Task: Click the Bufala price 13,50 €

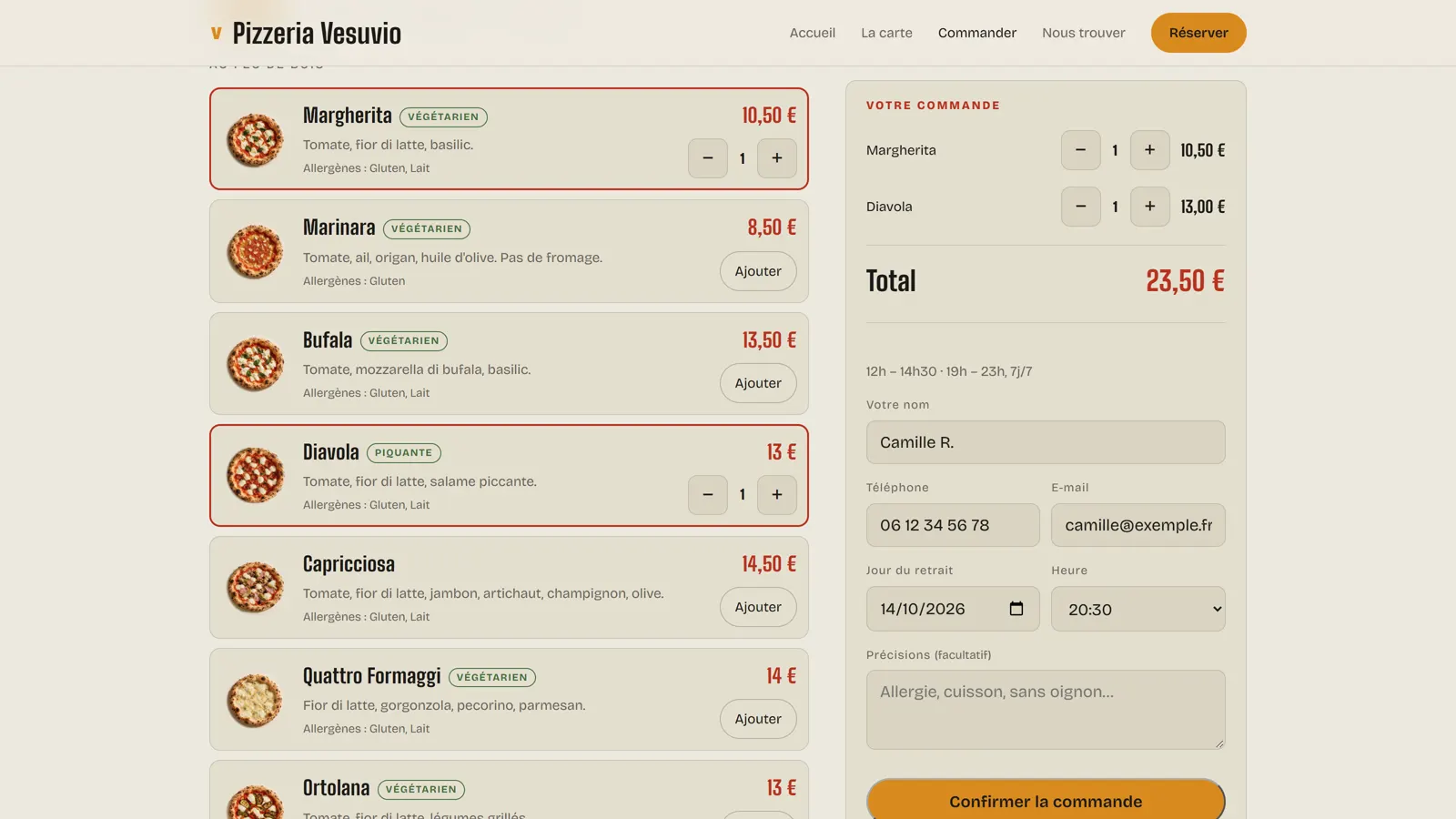Action: (x=769, y=340)
